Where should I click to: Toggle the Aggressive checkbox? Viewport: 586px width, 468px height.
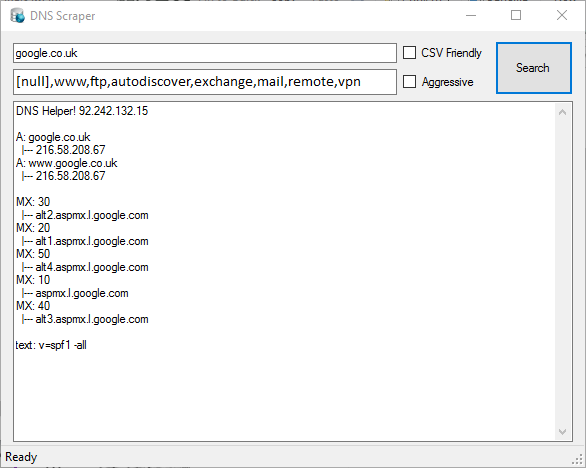[x=410, y=82]
